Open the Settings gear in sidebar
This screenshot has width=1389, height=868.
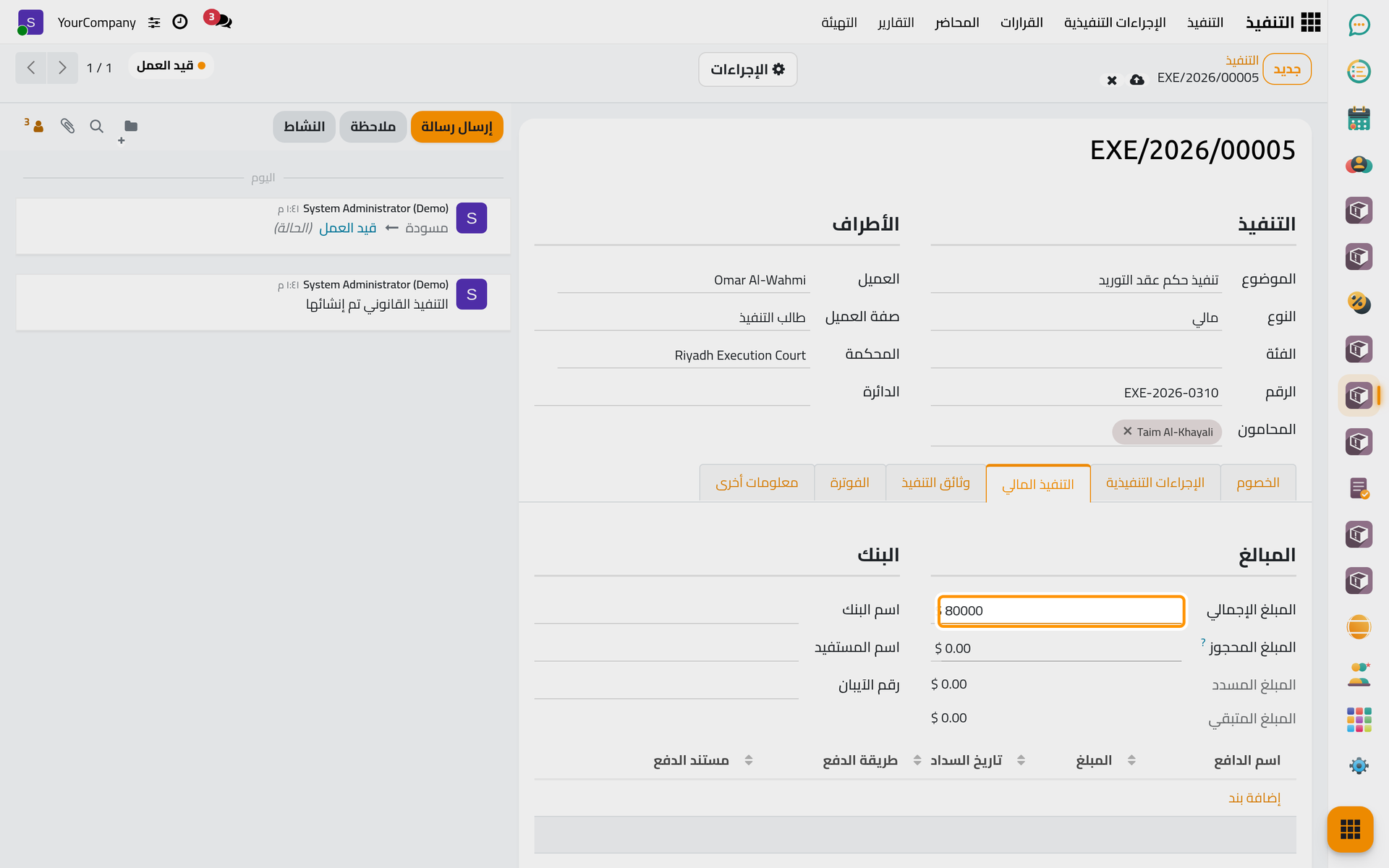pyautogui.click(x=1359, y=766)
